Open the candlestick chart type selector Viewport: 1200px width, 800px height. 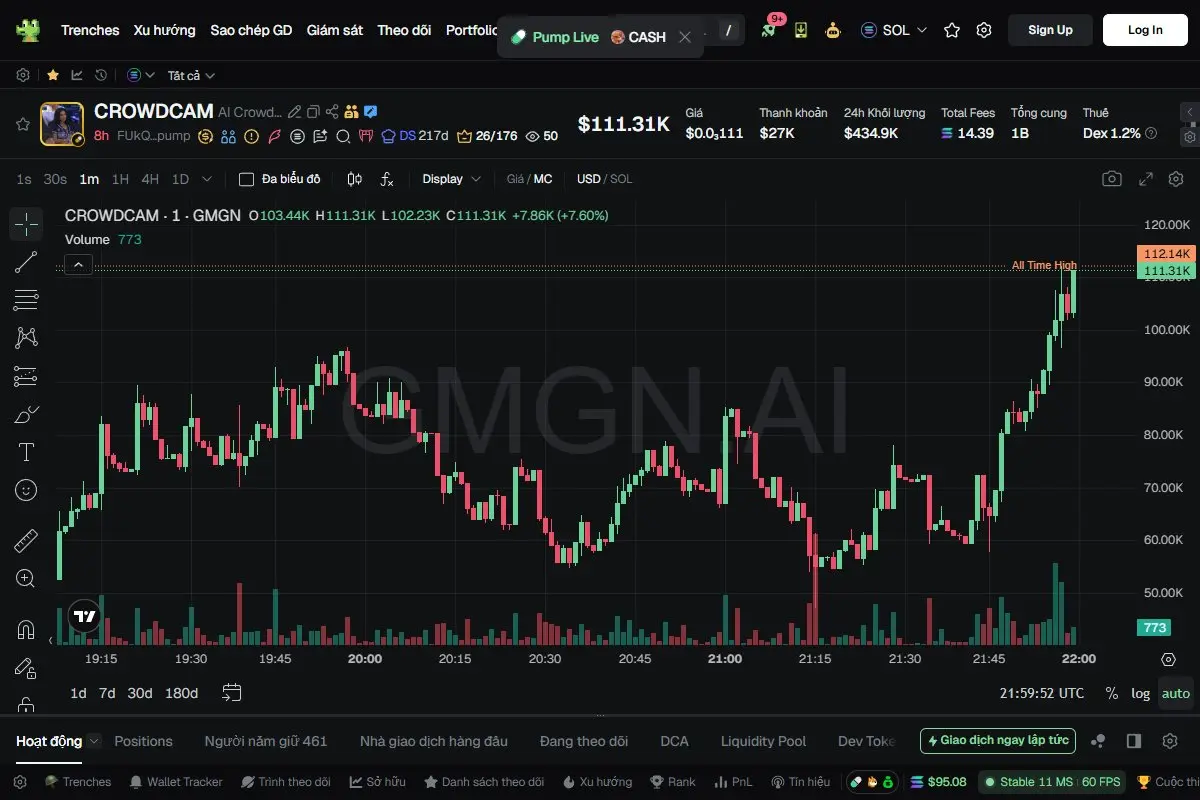(354, 179)
